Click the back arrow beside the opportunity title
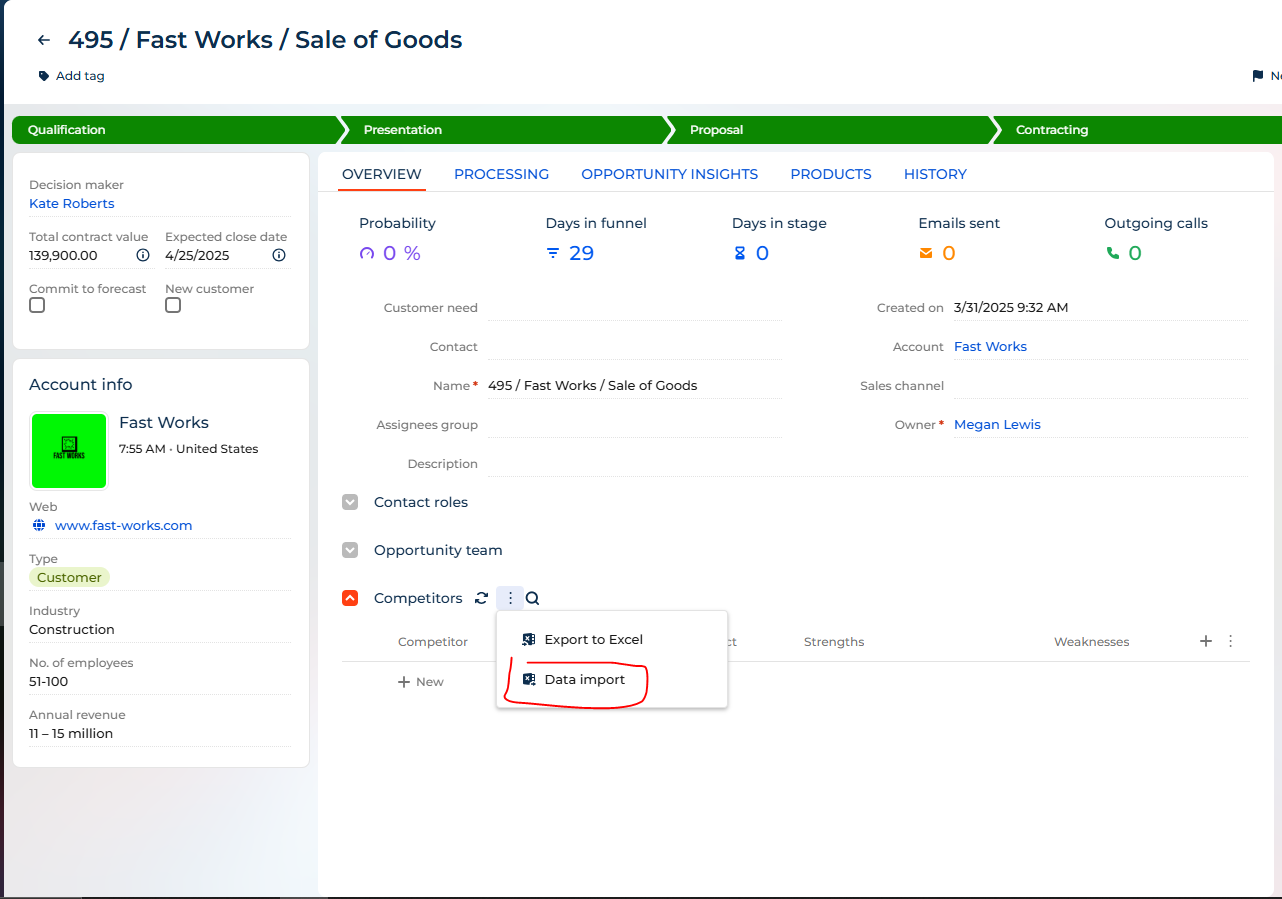The image size is (1282, 899). [x=43, y=40]
